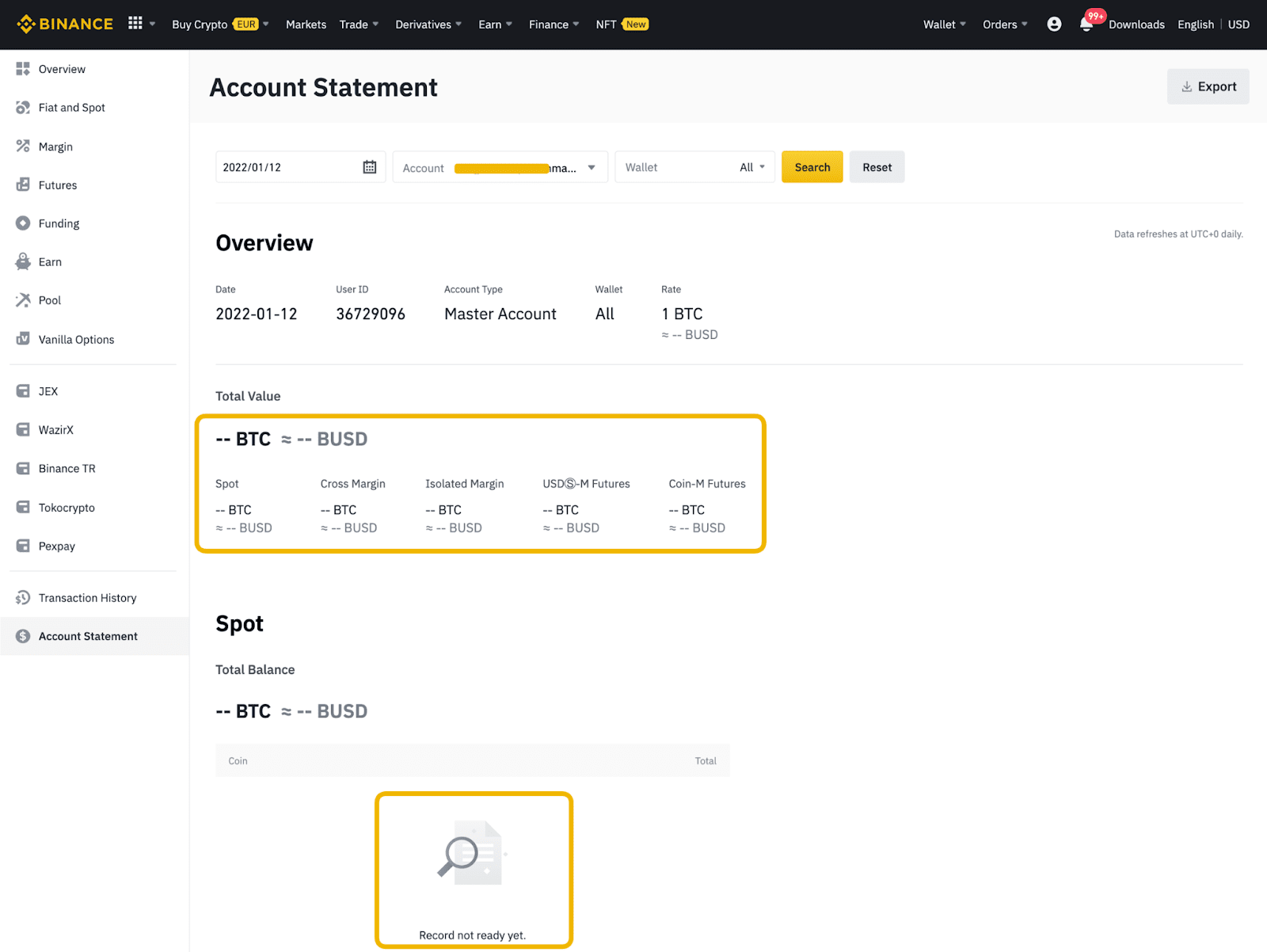Open Pexpay sidebar entry

pos(57,546)
